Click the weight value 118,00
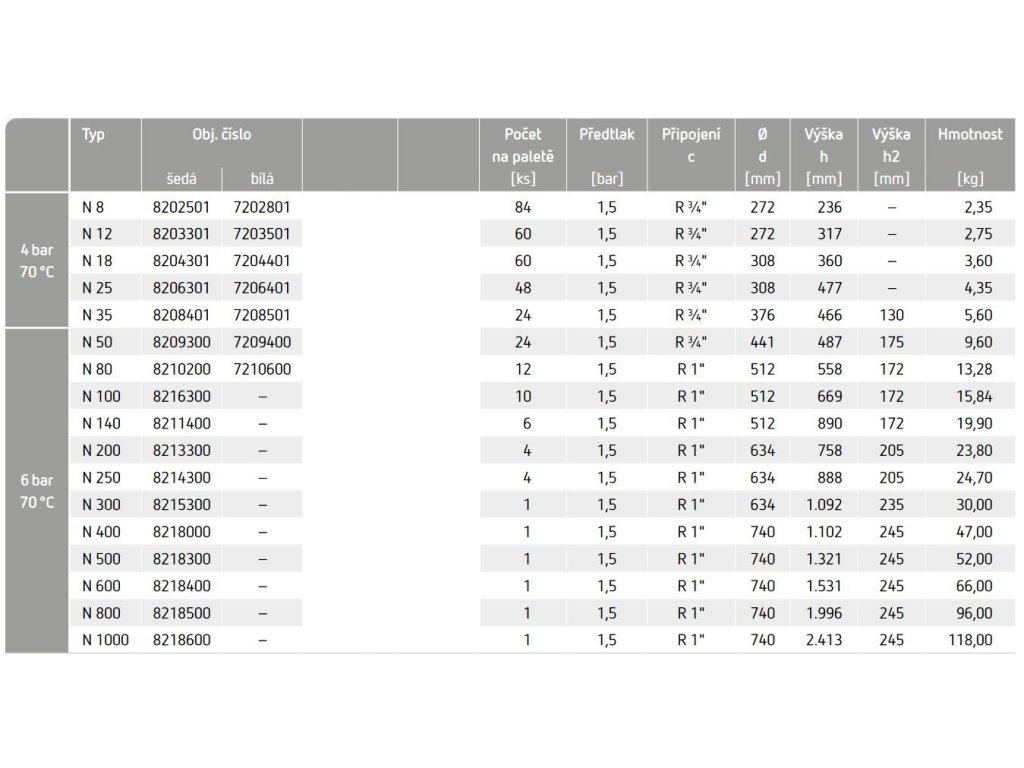Image resolution: width=1024 pixels, height=768 pixels. [x=970, y=641]
